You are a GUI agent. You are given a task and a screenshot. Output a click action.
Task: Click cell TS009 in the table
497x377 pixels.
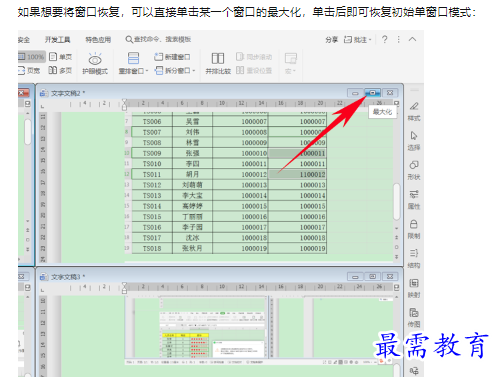[152, 153]
